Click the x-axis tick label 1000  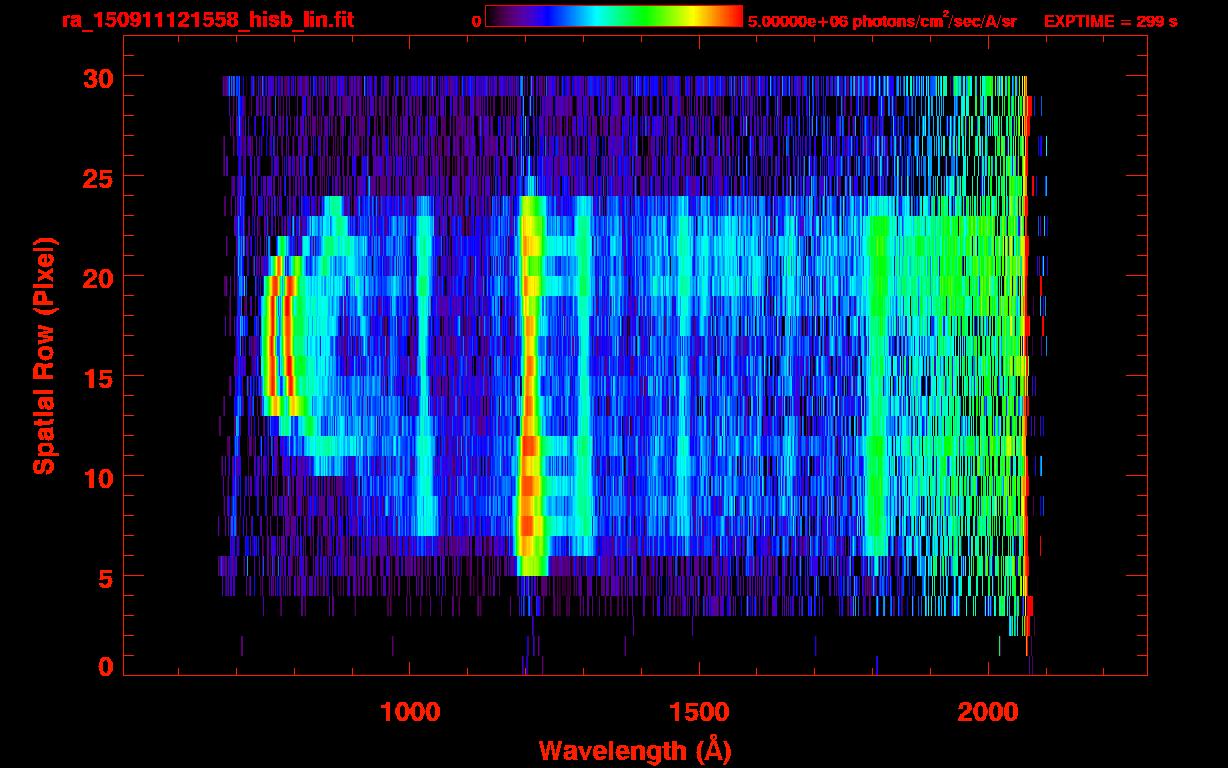[x=410, y=713]
